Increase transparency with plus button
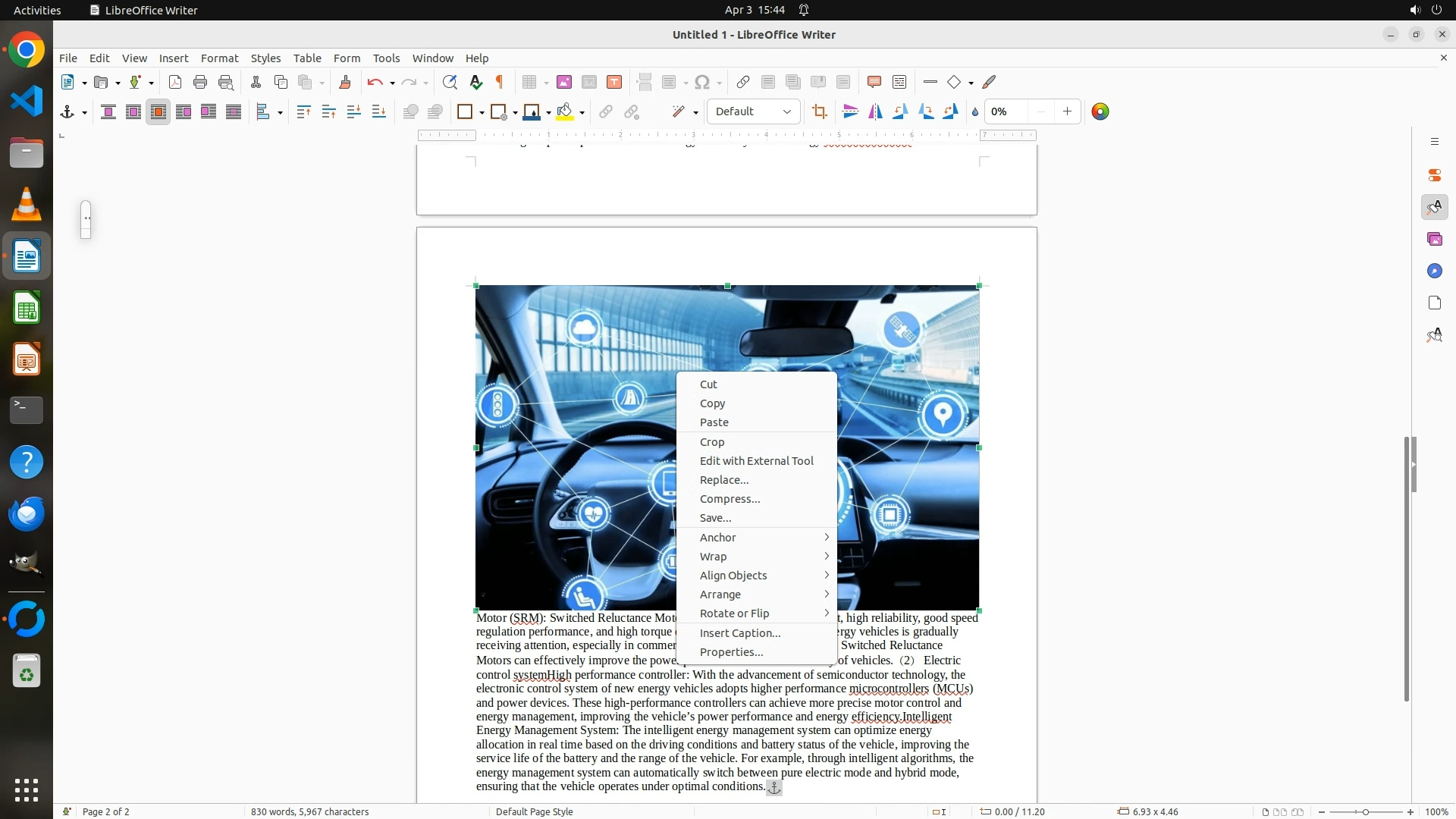 click(x=1067, y=112)
